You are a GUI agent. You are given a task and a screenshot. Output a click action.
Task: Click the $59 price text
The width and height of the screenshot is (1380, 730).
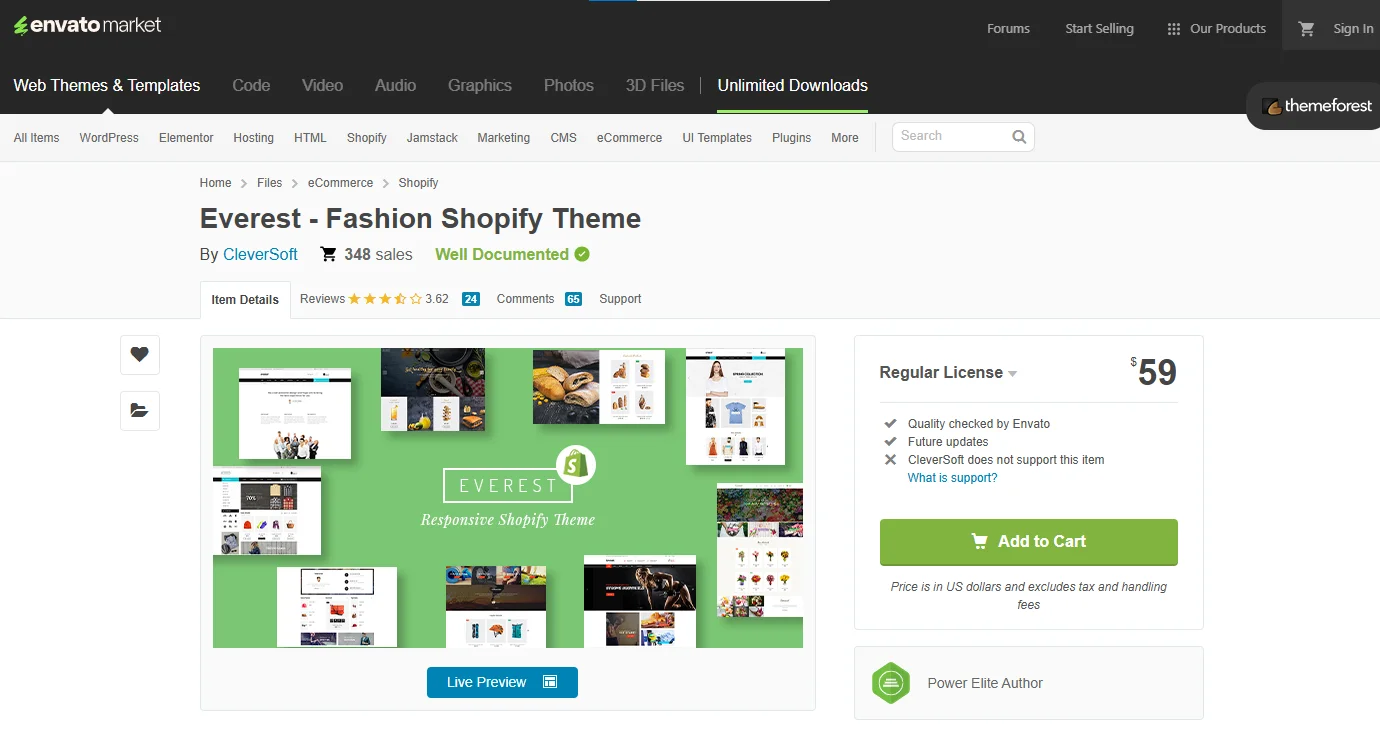pos(1153,372)
